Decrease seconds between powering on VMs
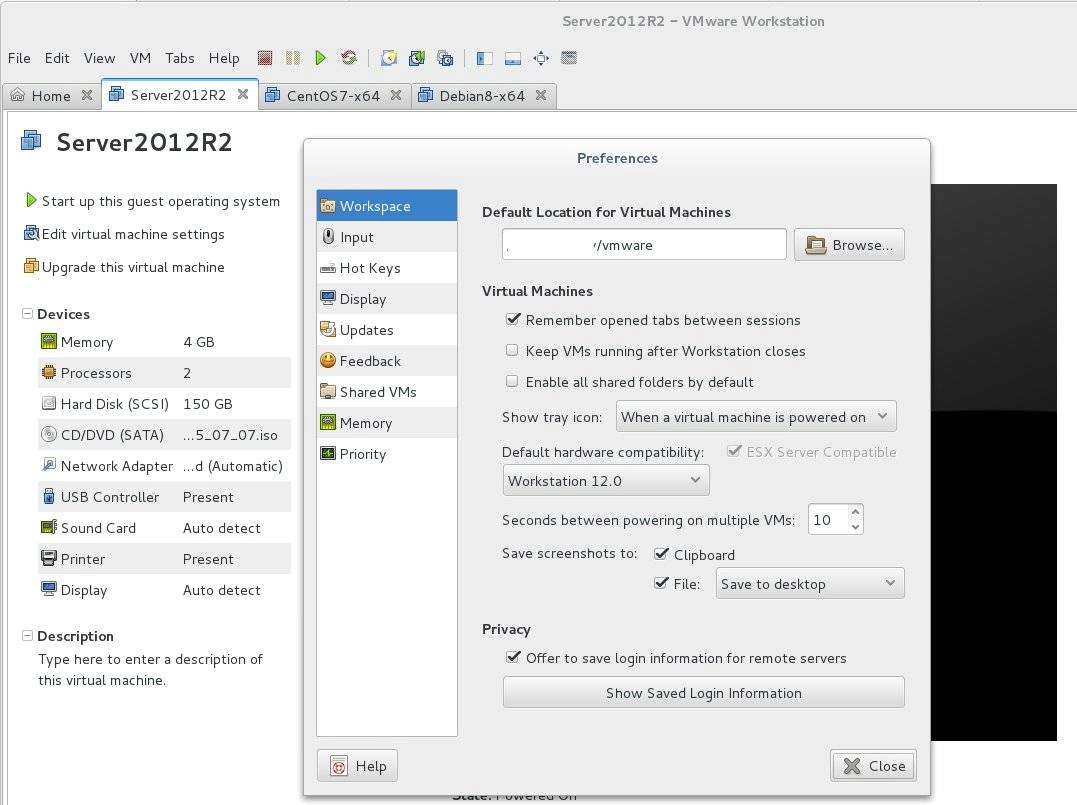Viewport: 1077px width, 805px height. (855, 527)
